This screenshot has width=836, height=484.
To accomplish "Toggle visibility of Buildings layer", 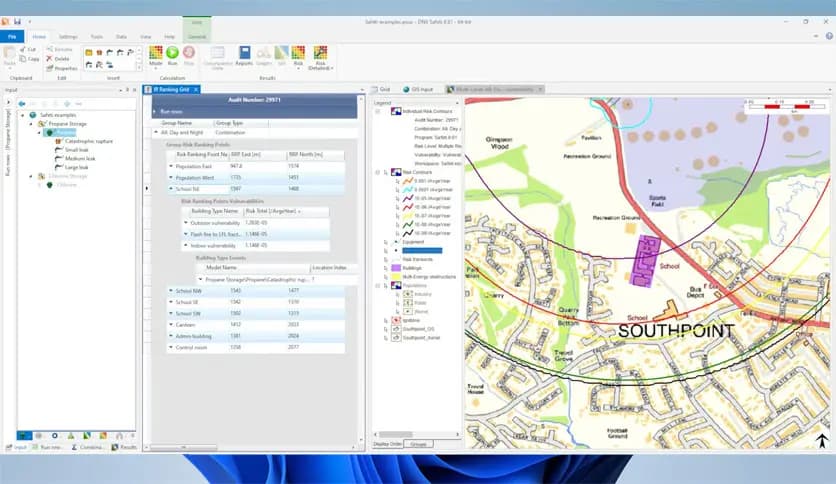I will tap(386, 268).
